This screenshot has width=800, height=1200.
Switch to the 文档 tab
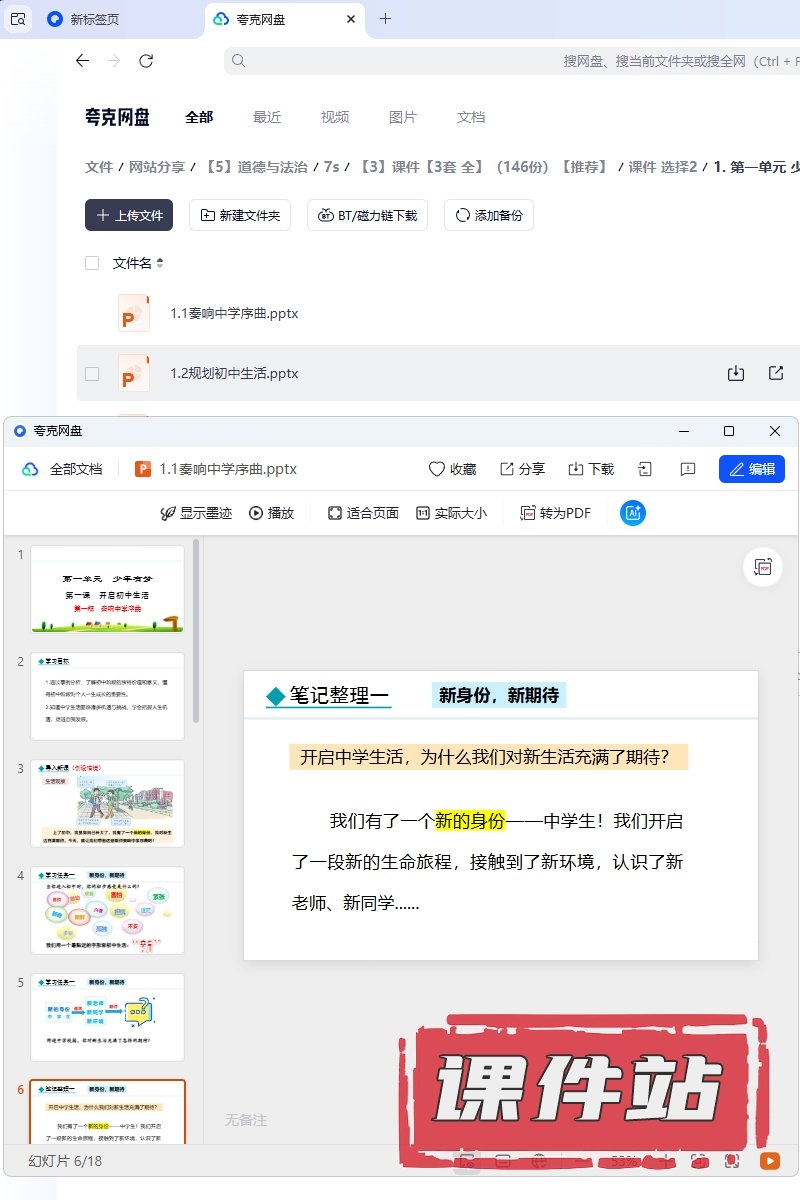(x=471, y=117)
